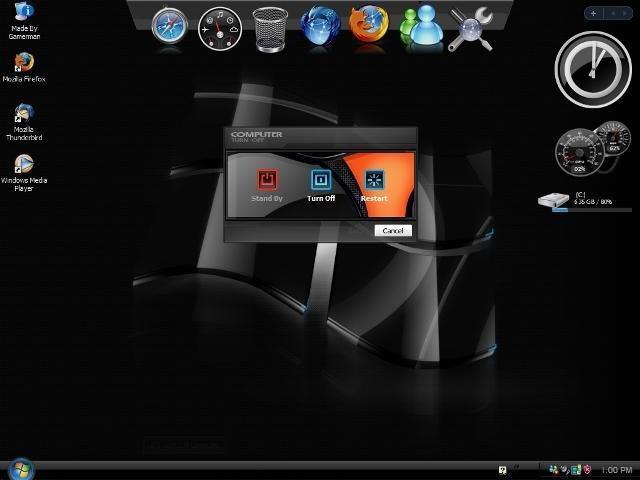The width and height of the screenshot is (640, 480).
Task: Select the Mozilla Thunderbird desktop shortcut
Action: click(24, 122)
